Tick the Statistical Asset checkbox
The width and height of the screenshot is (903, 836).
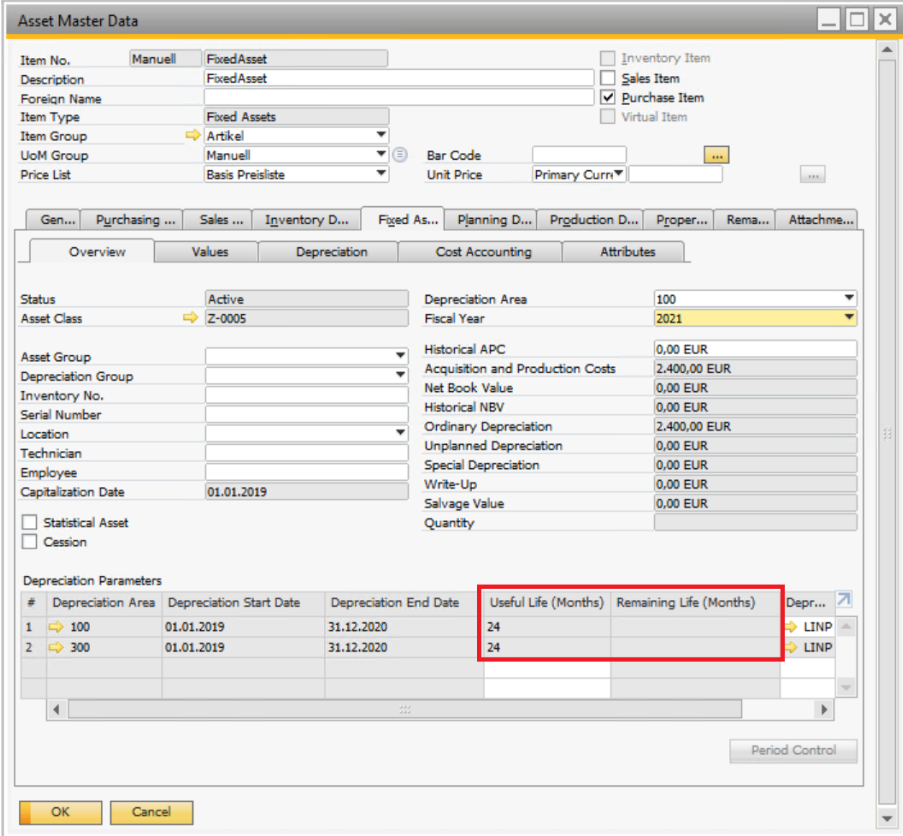(30, 523)
